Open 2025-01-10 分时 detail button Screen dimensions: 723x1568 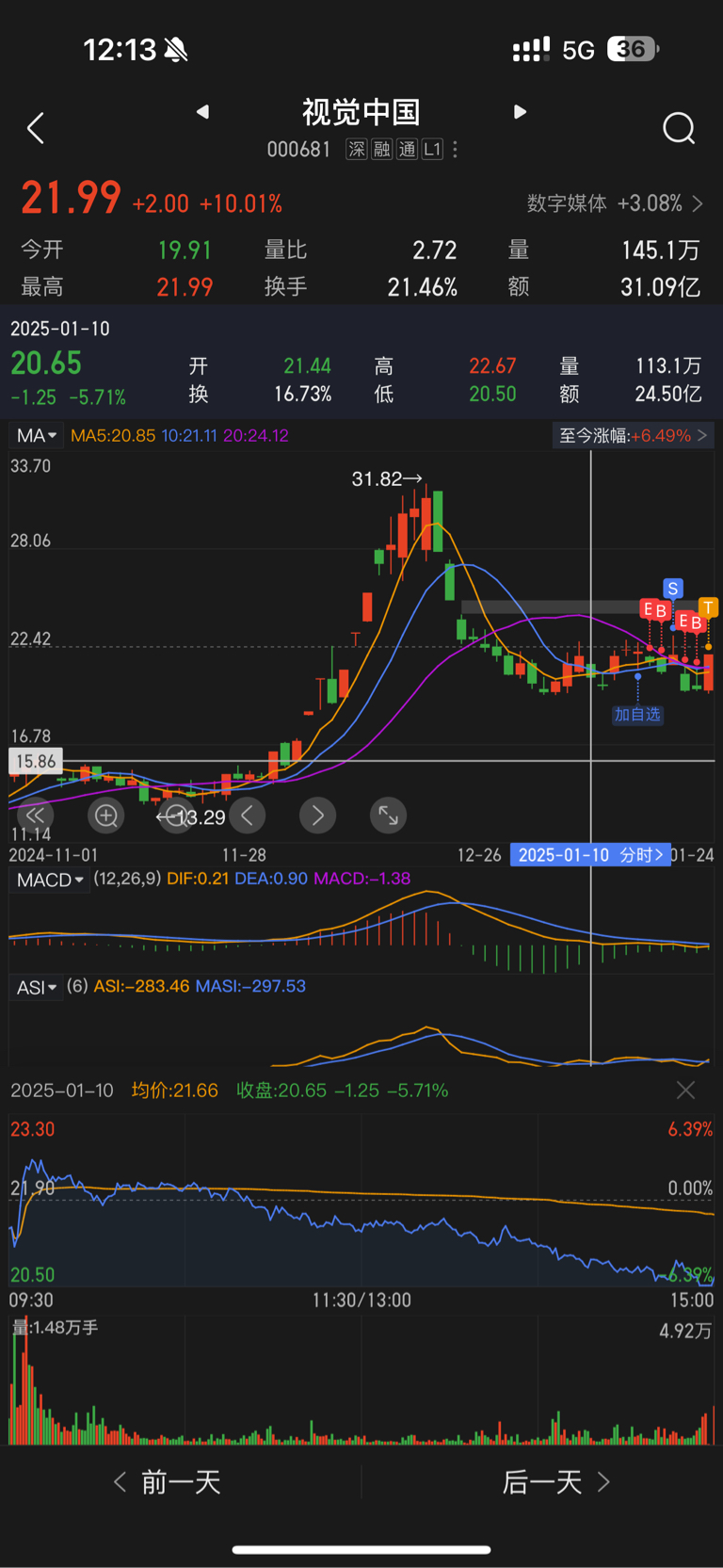590,855
